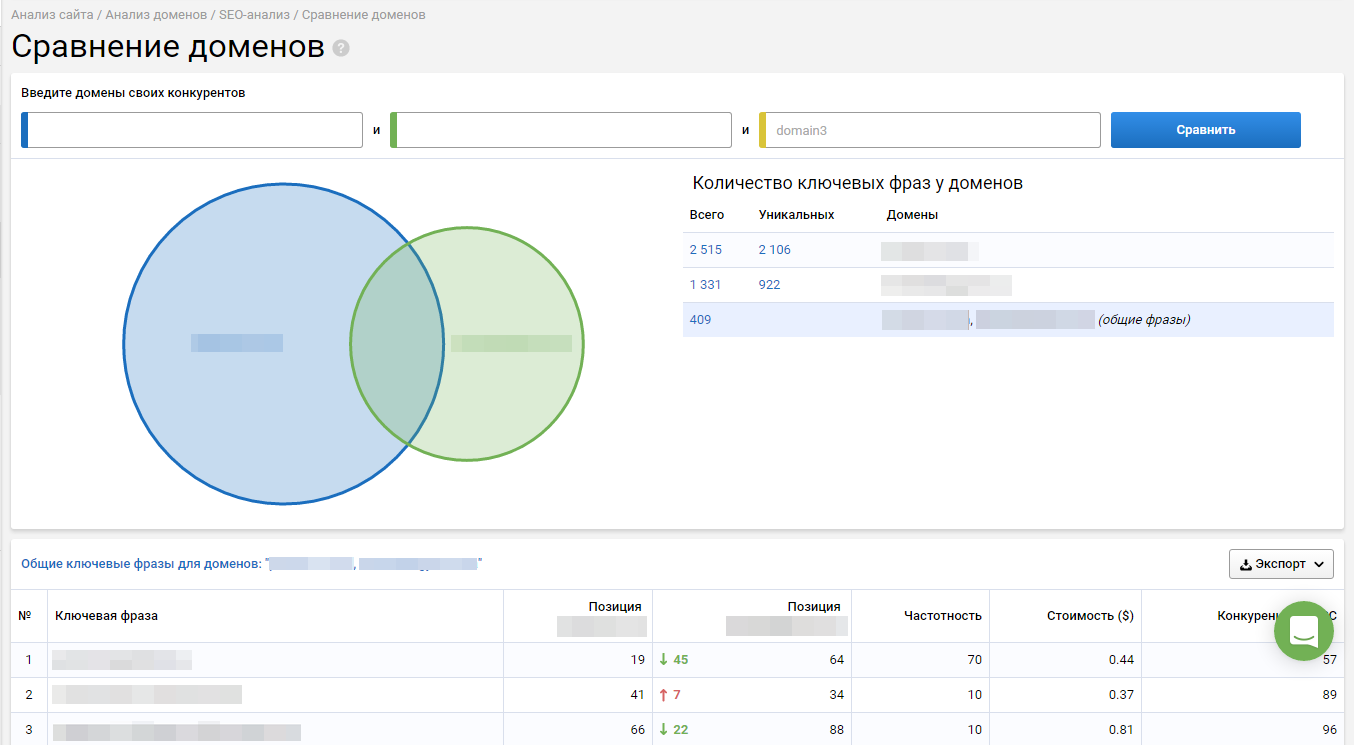The width and height of the screenshot is (1354, 745).
Task: Sort by the Стоимость ($) column header
Action: (1089, 616)
